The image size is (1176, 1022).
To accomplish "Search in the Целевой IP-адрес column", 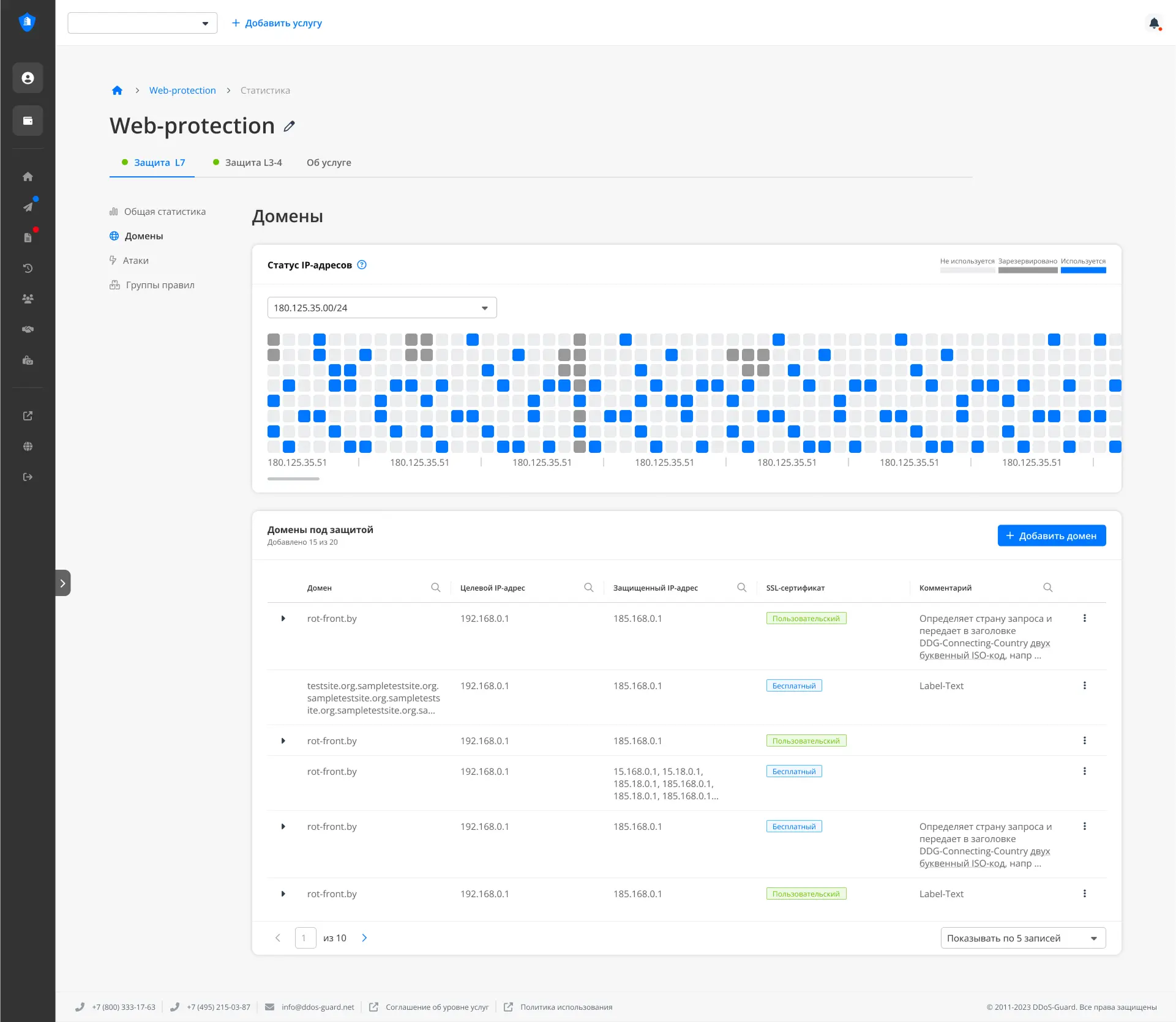I will point(588,587).
